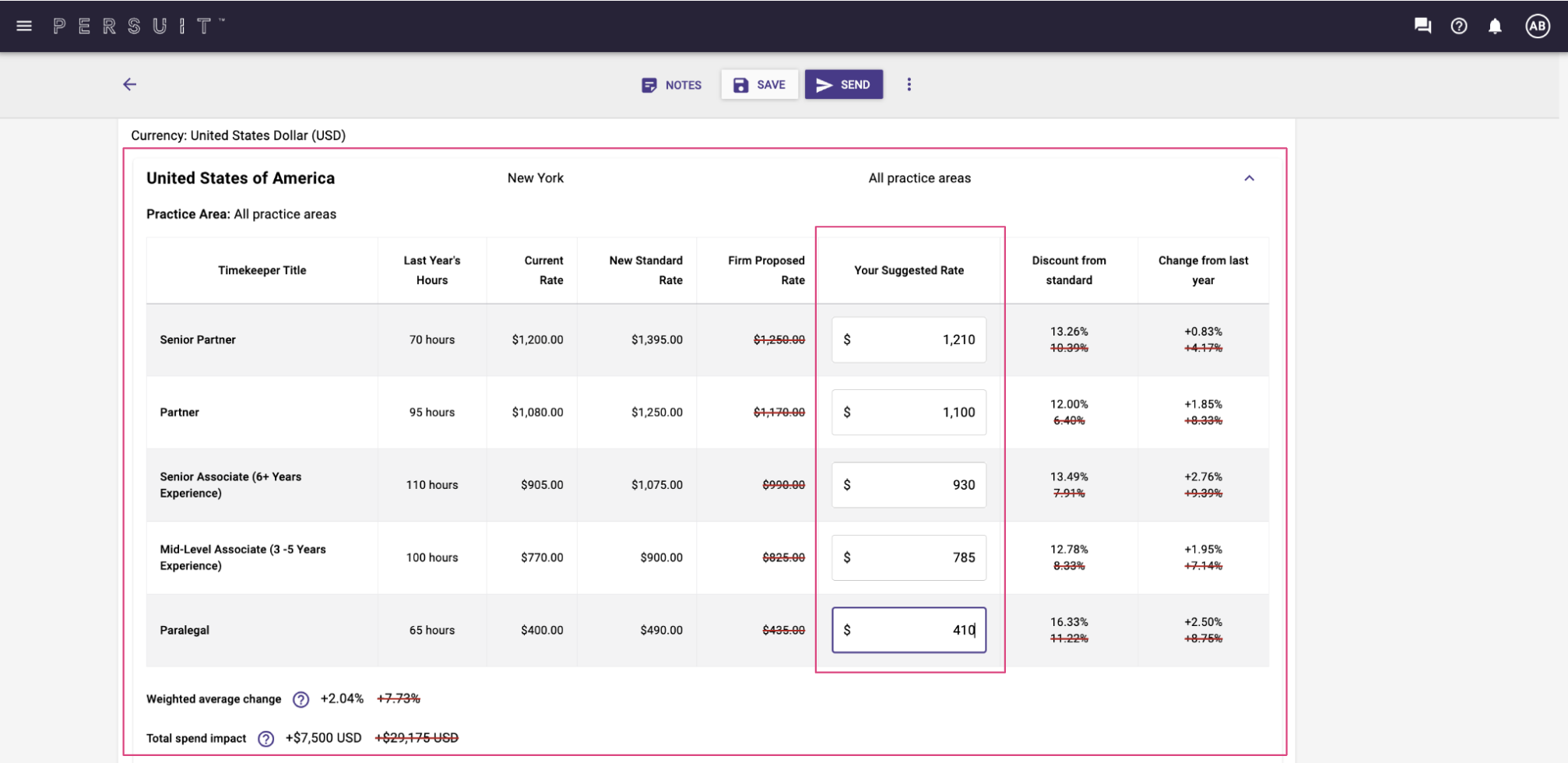Select the '65 hours' cell
Viewport: 1568px width, 763px height.
point(432,630)
